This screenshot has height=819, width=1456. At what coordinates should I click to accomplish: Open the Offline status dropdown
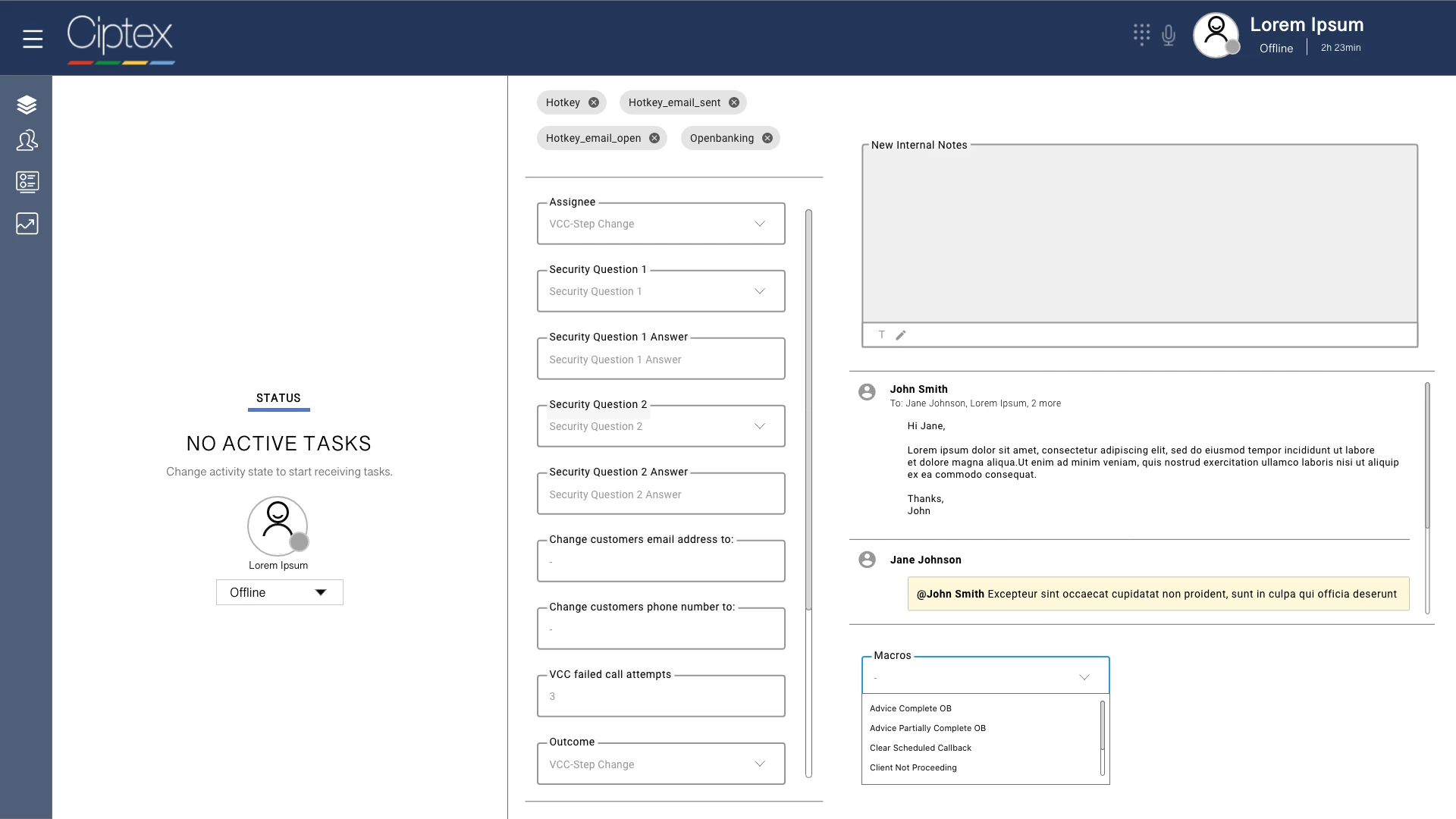(279, 592)
